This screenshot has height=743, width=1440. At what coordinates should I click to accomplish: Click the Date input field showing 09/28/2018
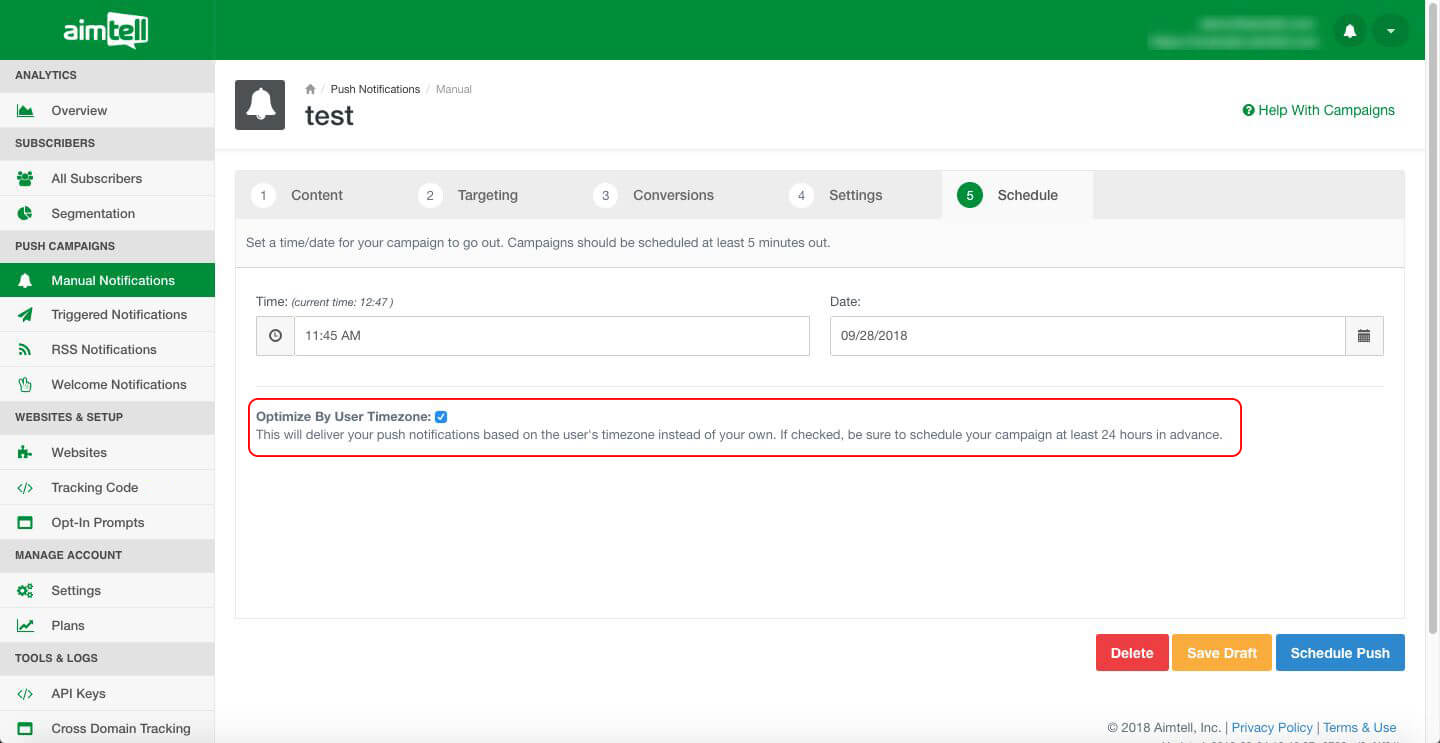point(1088,336)
